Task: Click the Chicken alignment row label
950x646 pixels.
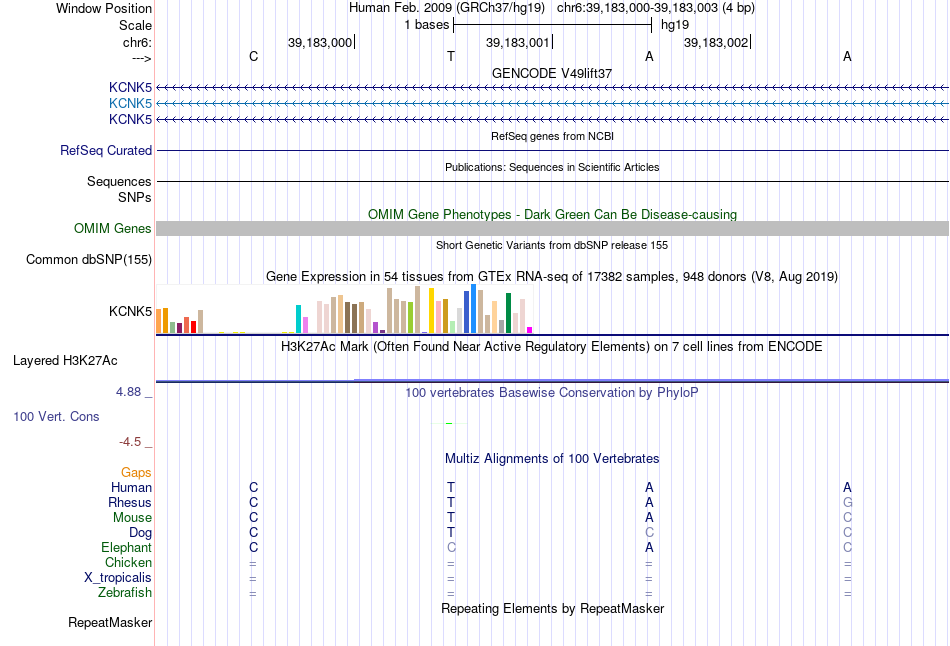Action: (x=128, y=563)
